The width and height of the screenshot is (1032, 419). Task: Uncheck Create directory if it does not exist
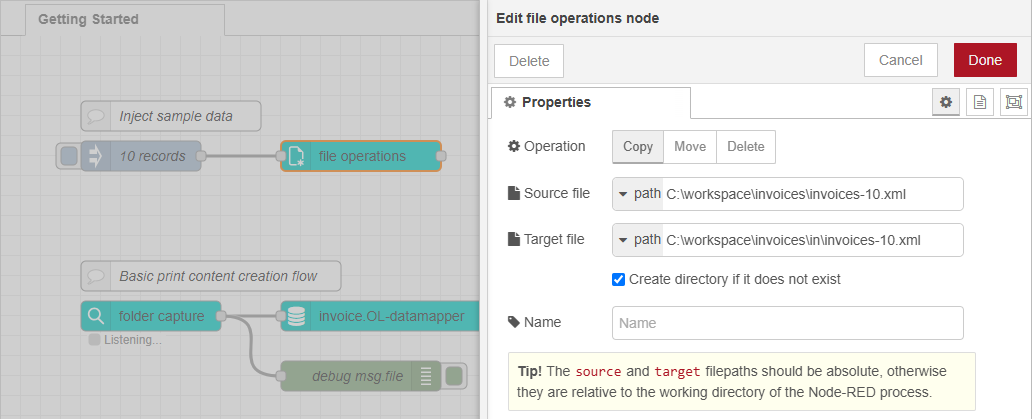pyautogui.click(x=619, y=279)
